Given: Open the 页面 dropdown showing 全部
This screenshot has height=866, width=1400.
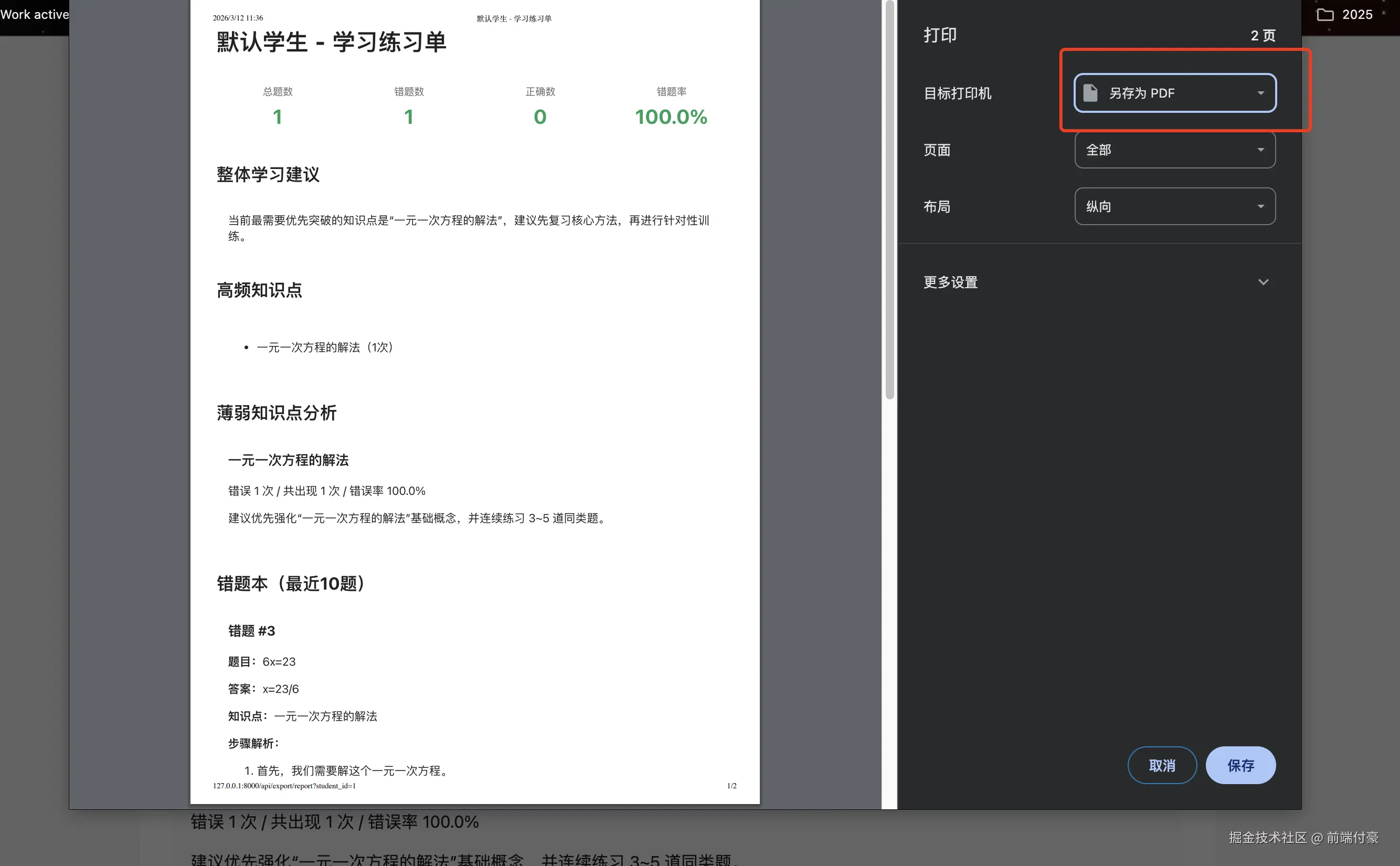Looking at the screenshot, I should (1175, 150).
